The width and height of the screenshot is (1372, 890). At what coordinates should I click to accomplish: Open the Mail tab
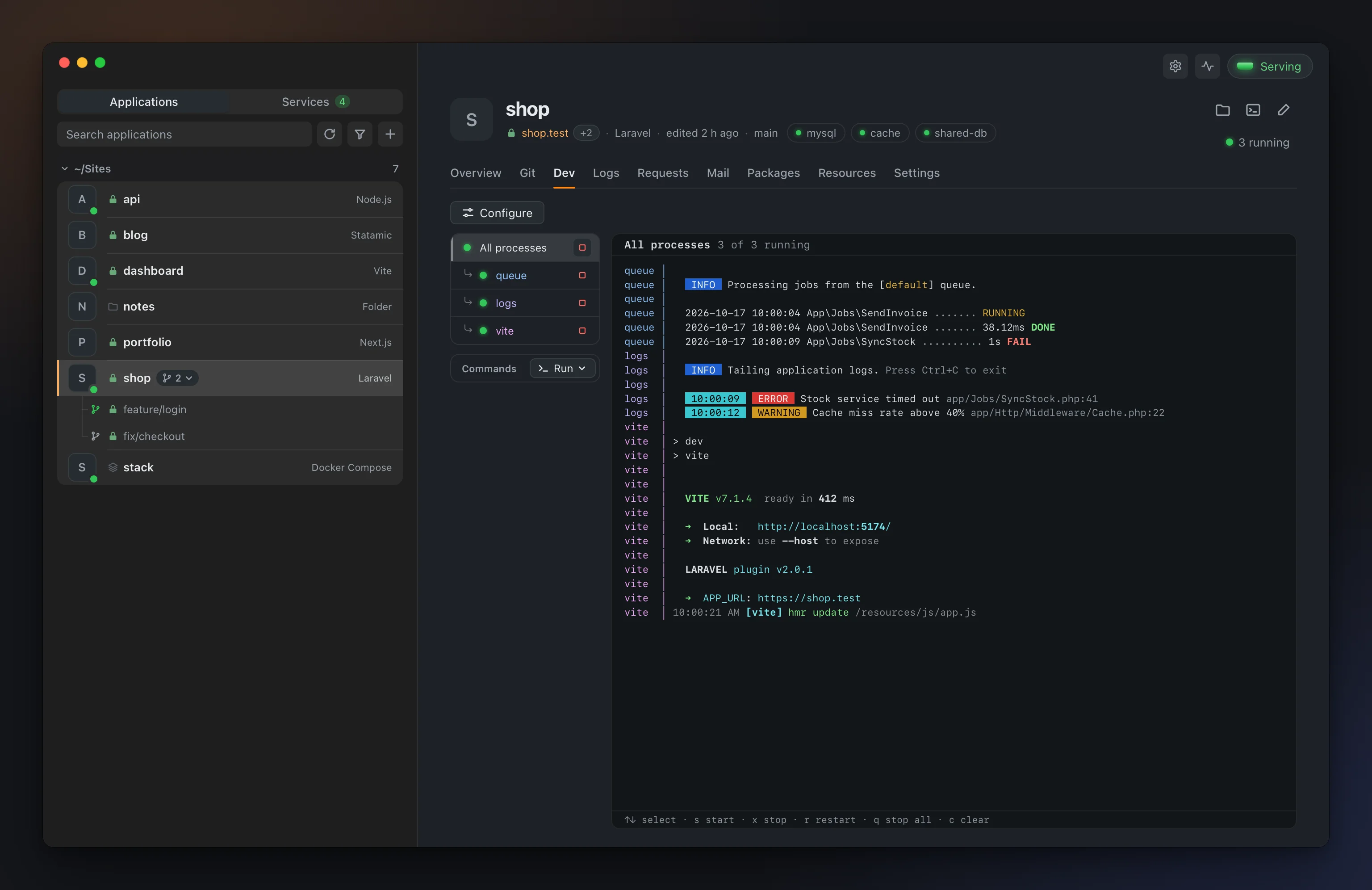point(718,173)
